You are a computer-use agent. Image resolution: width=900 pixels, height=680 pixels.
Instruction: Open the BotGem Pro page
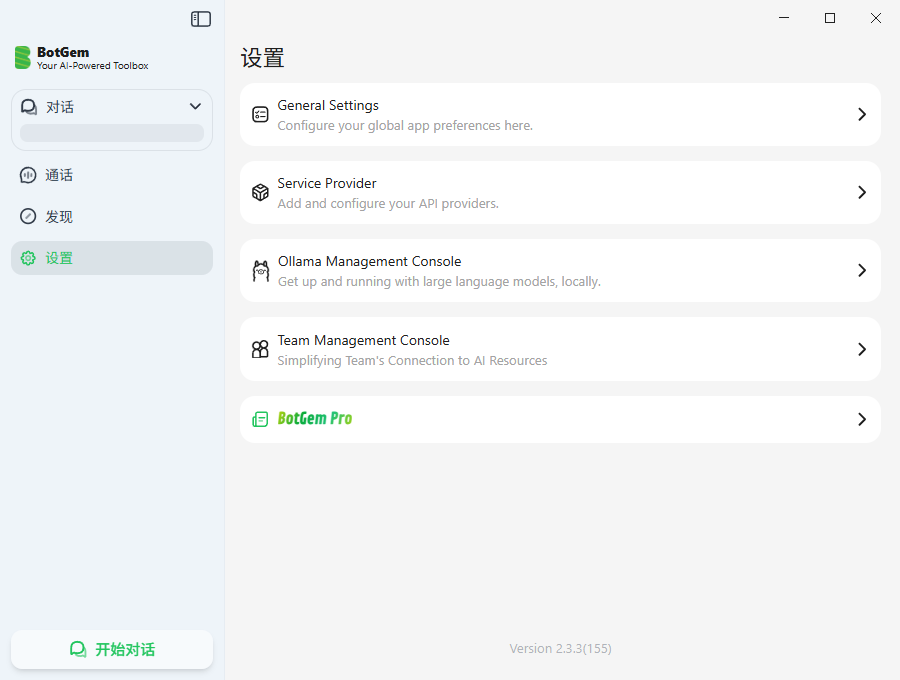pyautogui.click(x=560, y=419)
